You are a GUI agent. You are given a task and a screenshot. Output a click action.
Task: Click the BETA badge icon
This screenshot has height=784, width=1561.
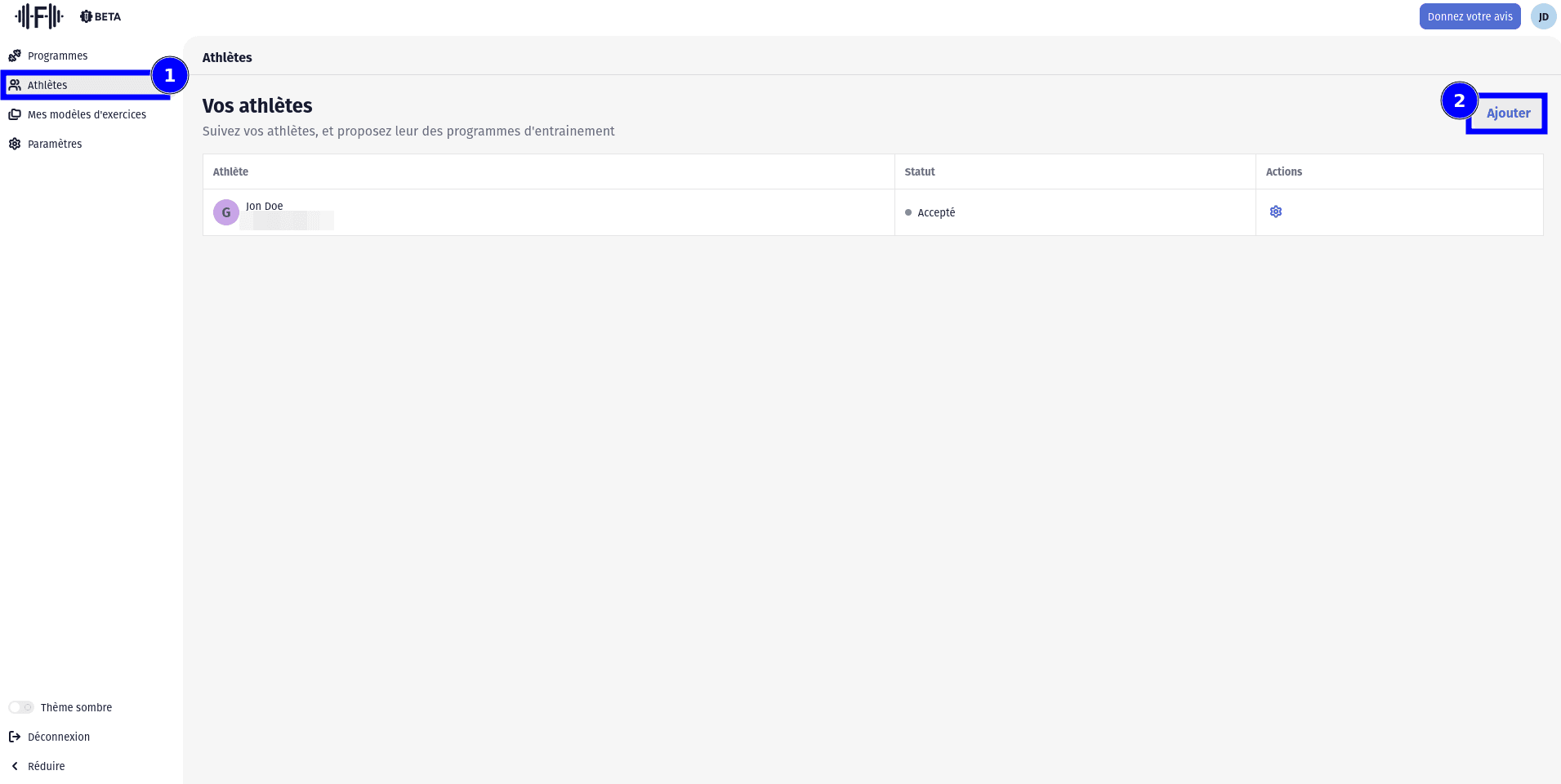click(86, 16)
